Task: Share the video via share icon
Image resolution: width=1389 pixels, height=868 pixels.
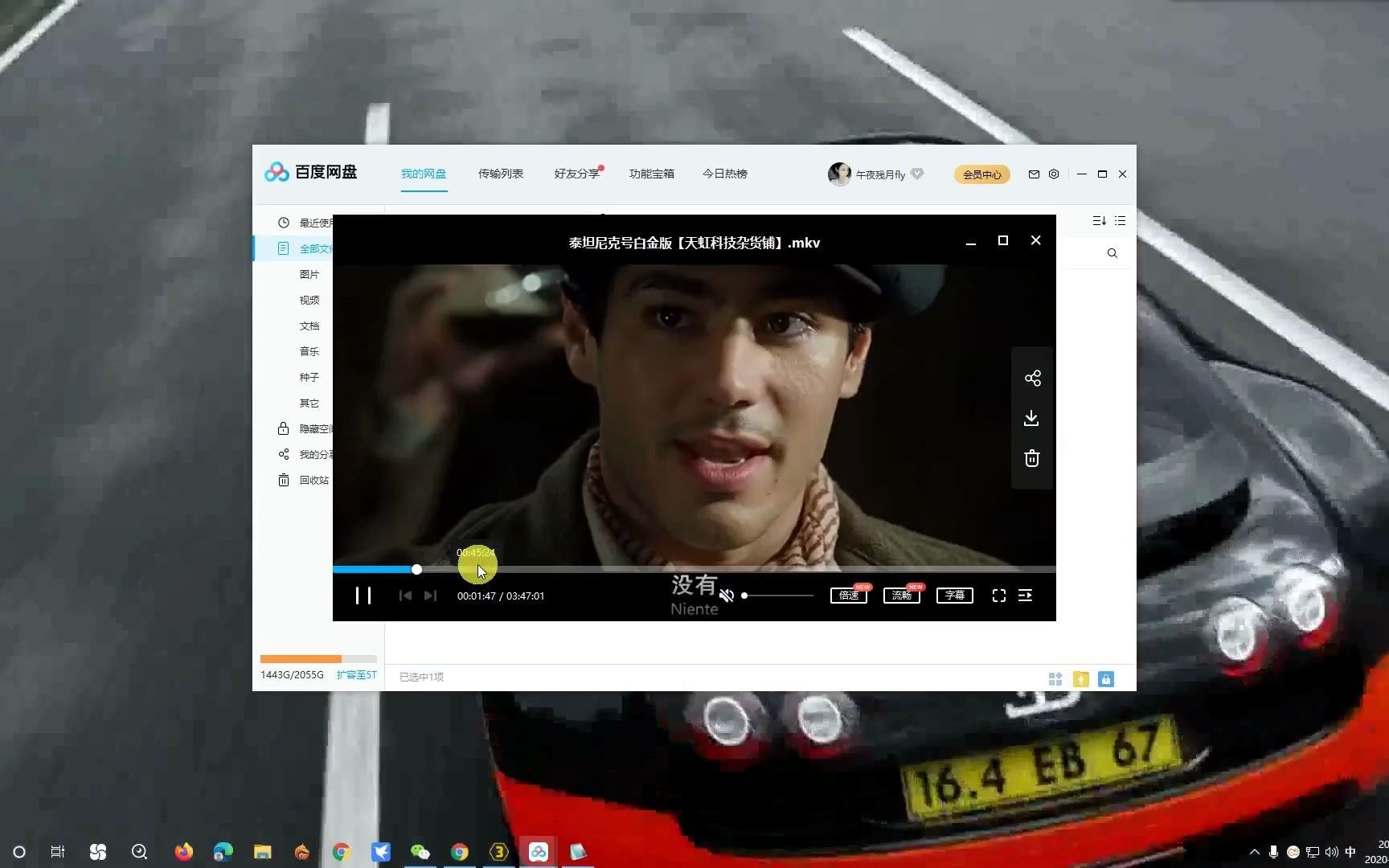Action: click(x=1033, y=379)
